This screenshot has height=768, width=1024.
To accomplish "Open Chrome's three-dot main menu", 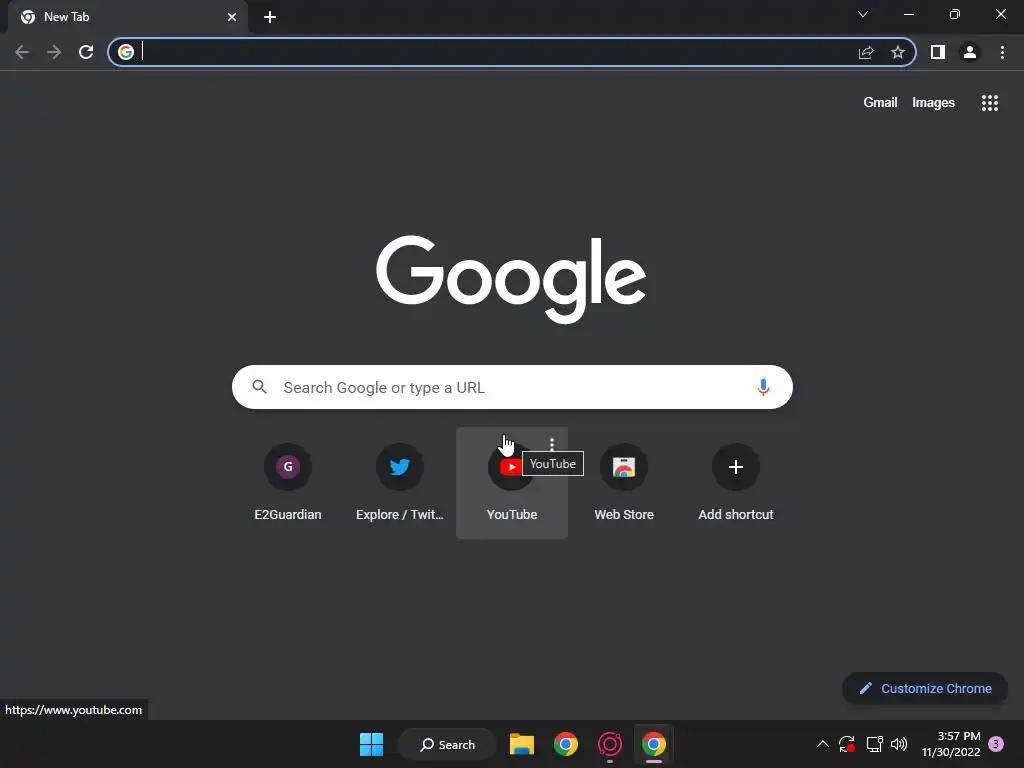I will [1002, 52].
